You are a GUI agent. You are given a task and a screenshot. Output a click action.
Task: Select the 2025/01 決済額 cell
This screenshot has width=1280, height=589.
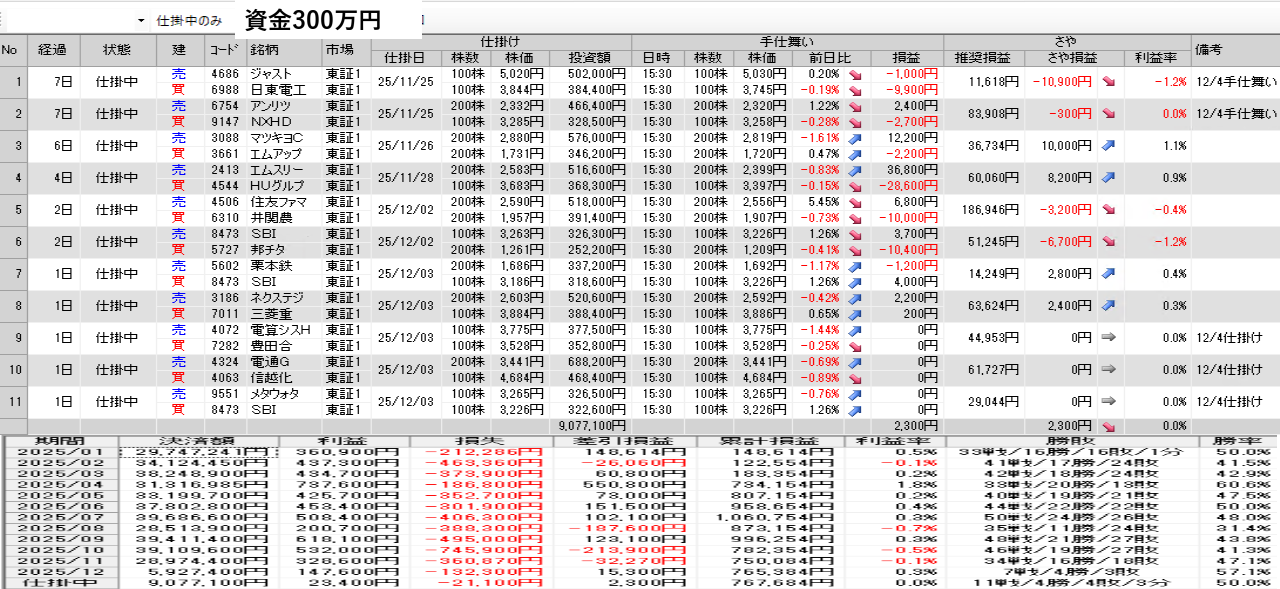point(198,452)
